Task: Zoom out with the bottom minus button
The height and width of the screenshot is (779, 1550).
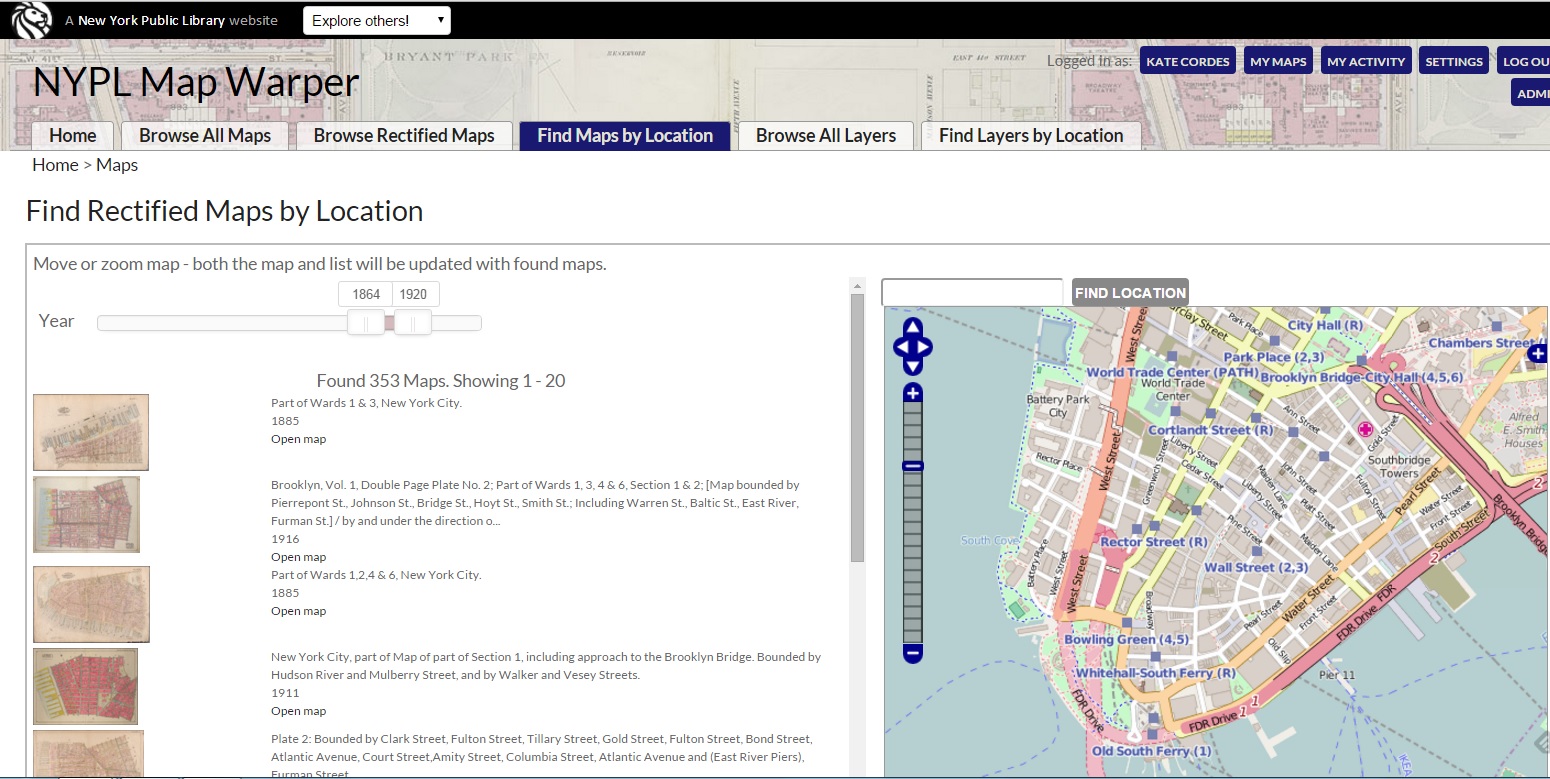Action: [912, 653]
